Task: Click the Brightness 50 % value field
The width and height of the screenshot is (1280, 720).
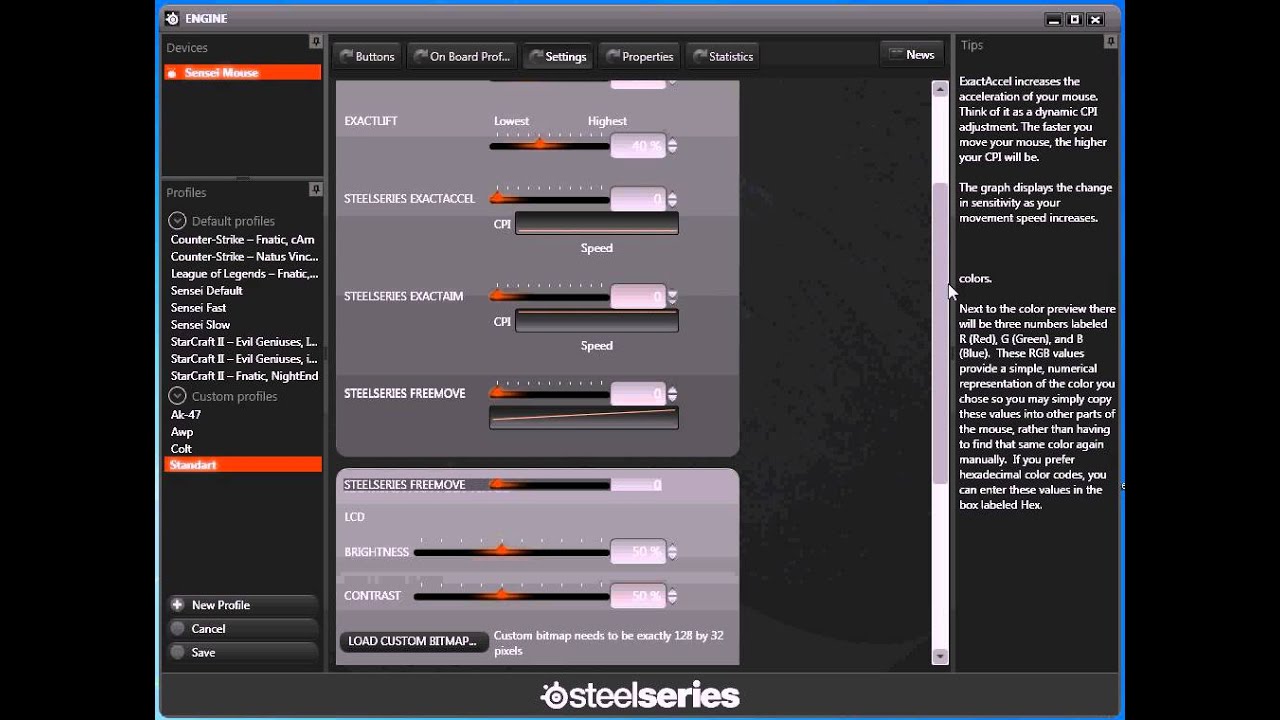Action: (x=638, y=551)
